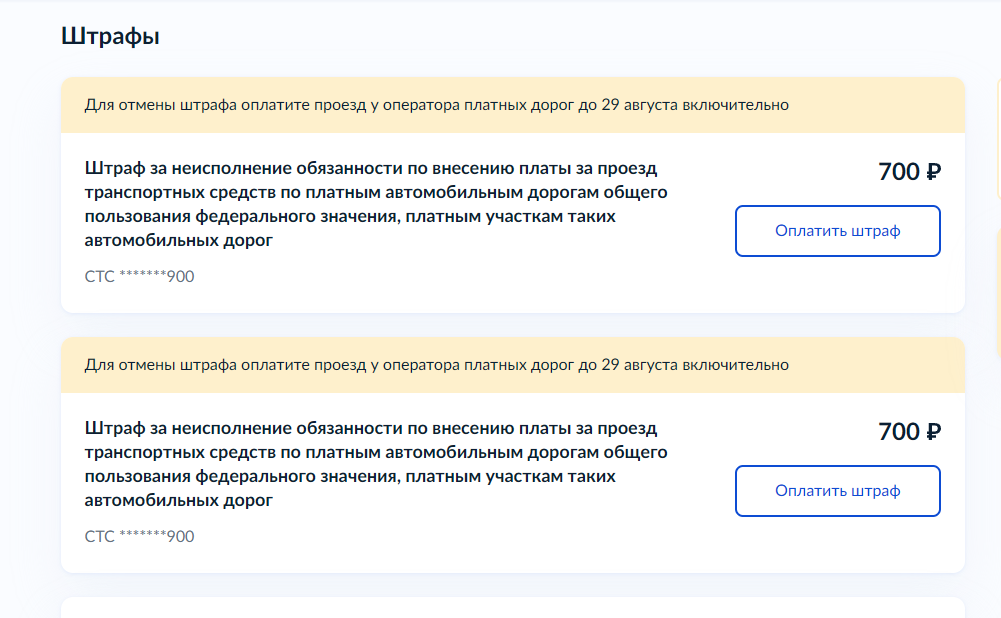Screen dimensions: 1001x618
Task: Click the masked asterisks in first СТС number
Action: [x=142, y=275]
